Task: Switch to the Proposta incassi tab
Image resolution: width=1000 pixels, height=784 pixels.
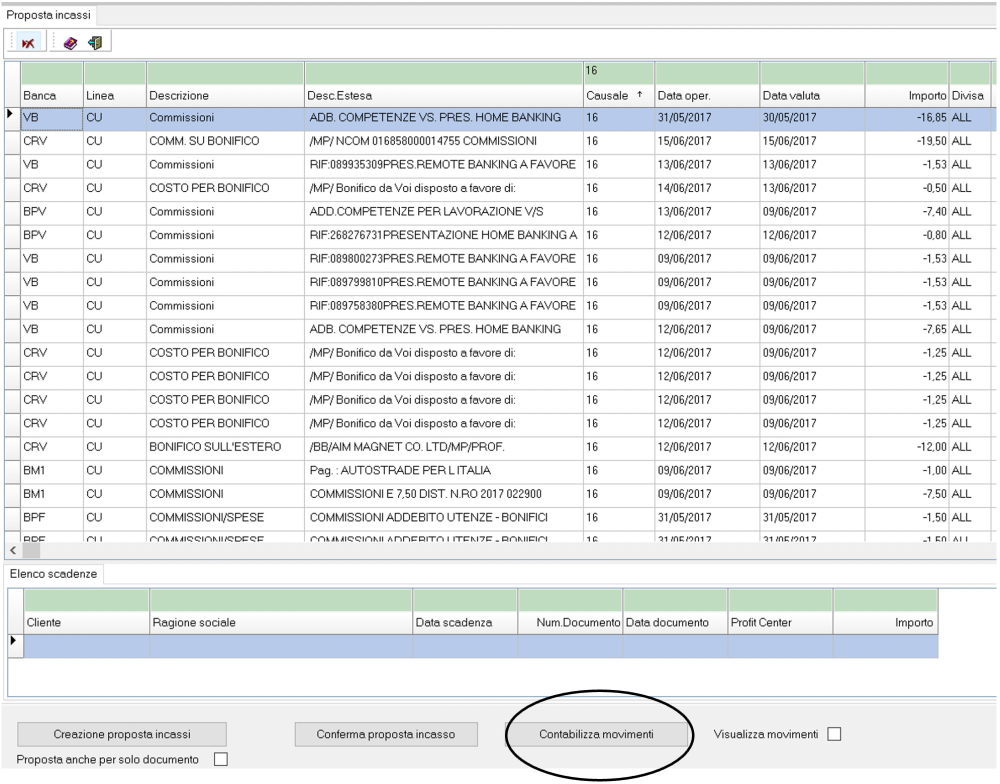Action: click(x=46, y=15)
